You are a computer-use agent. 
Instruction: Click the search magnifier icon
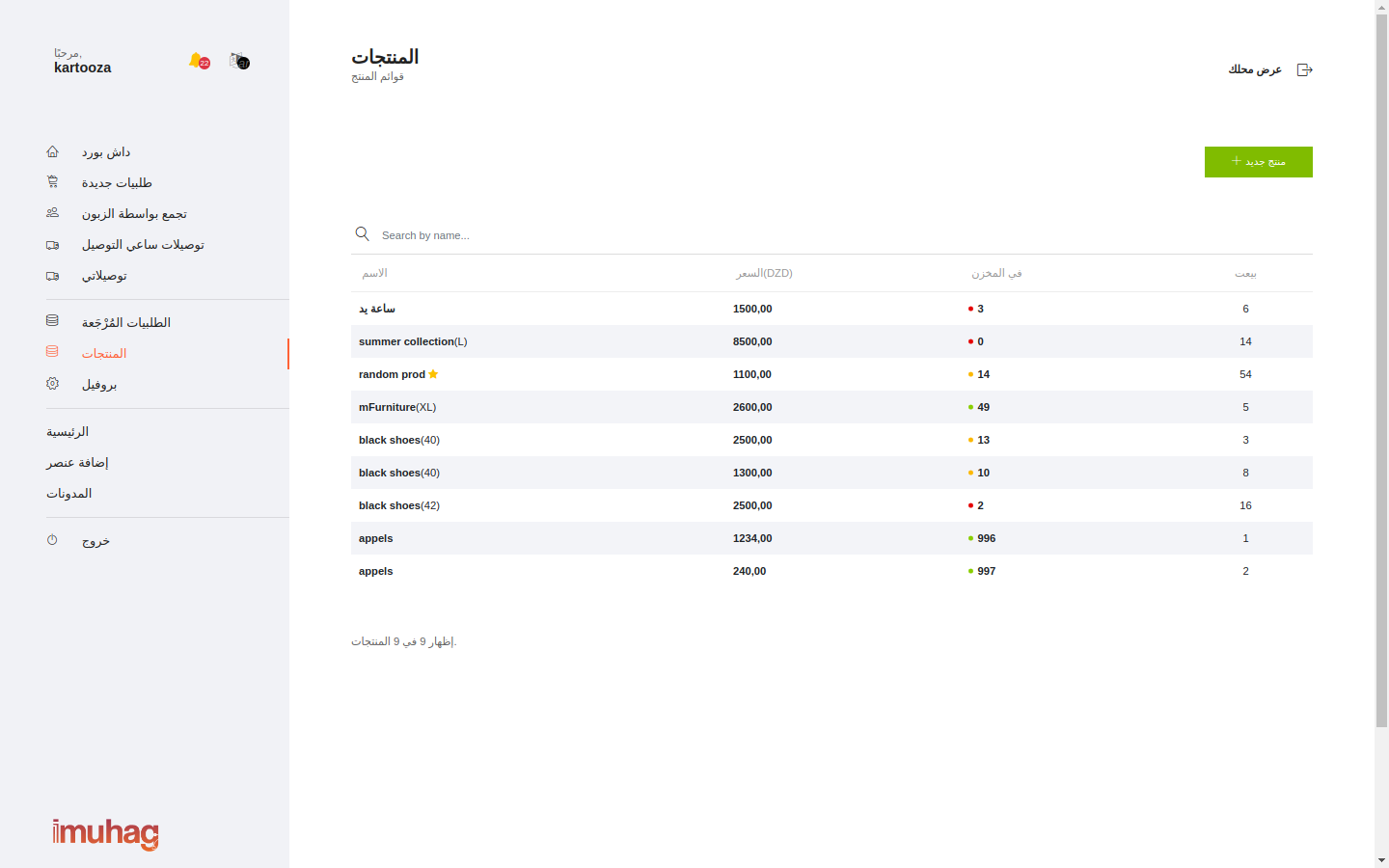[363, 234]
